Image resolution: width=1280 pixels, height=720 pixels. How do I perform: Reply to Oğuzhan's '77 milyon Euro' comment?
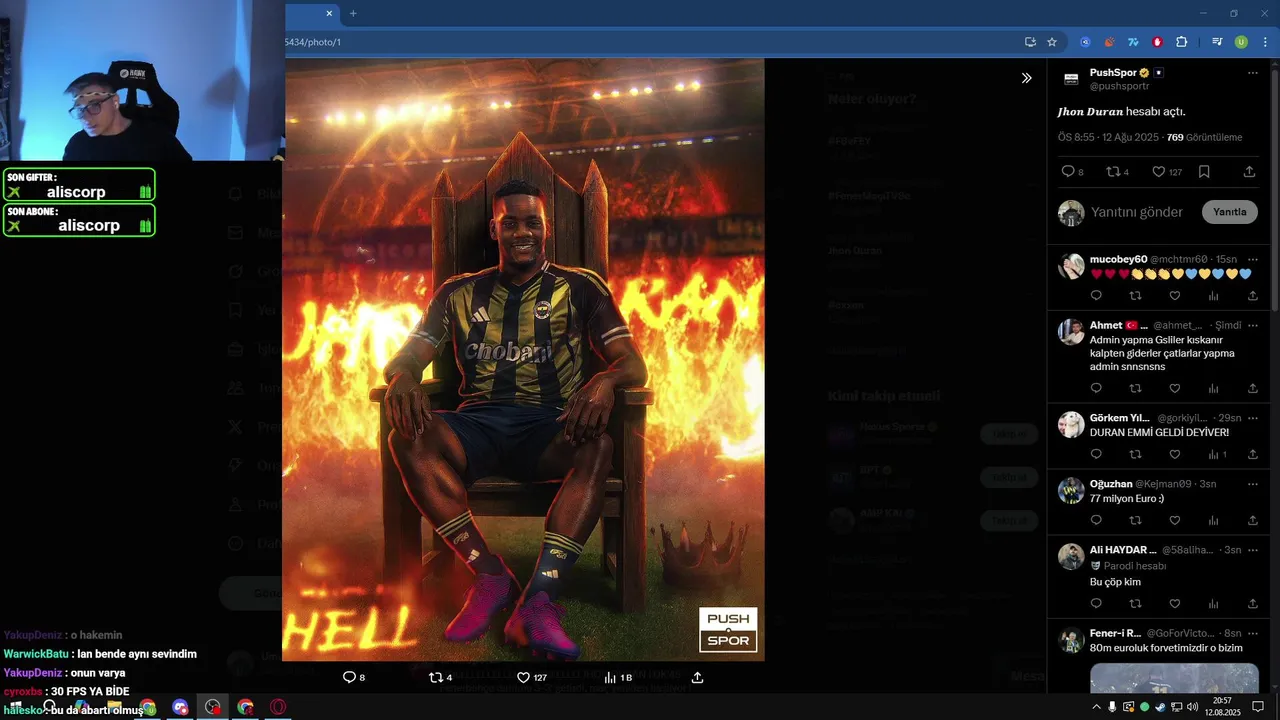click(1096, 520)
